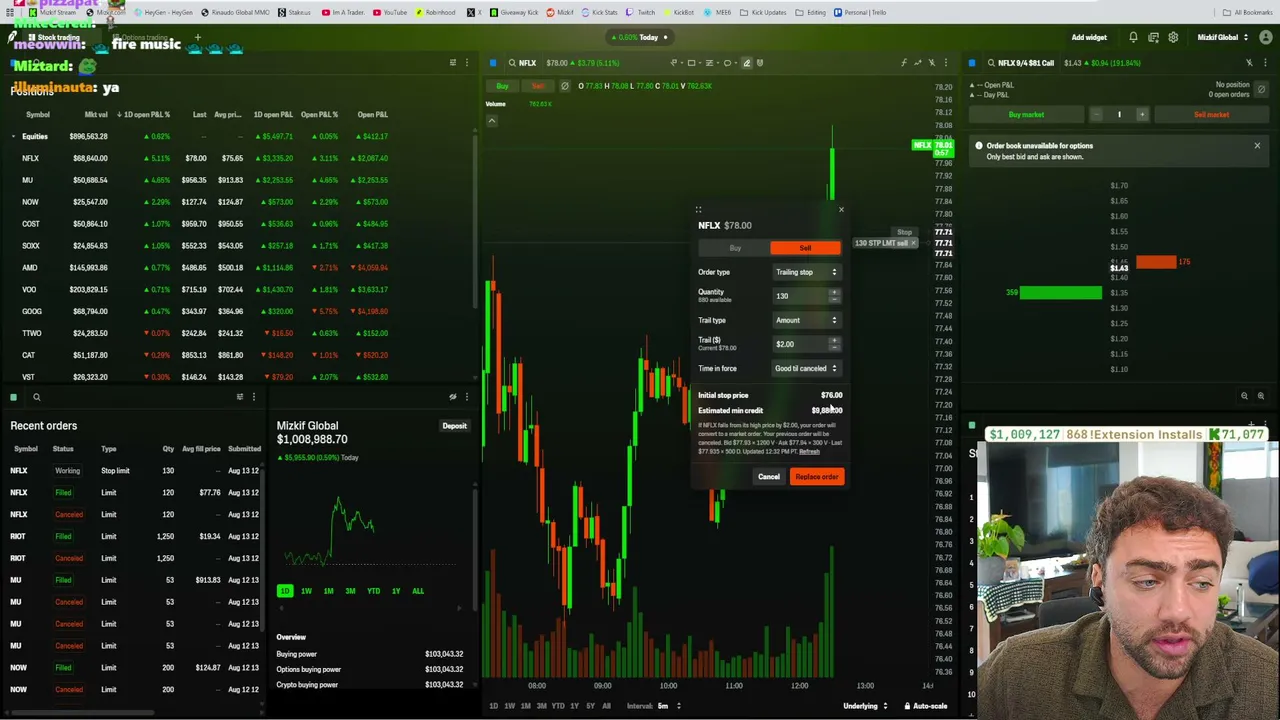Click the Add widget button
The width and height of the screenshot is (1280, 720).
[x=1089, y=38]
